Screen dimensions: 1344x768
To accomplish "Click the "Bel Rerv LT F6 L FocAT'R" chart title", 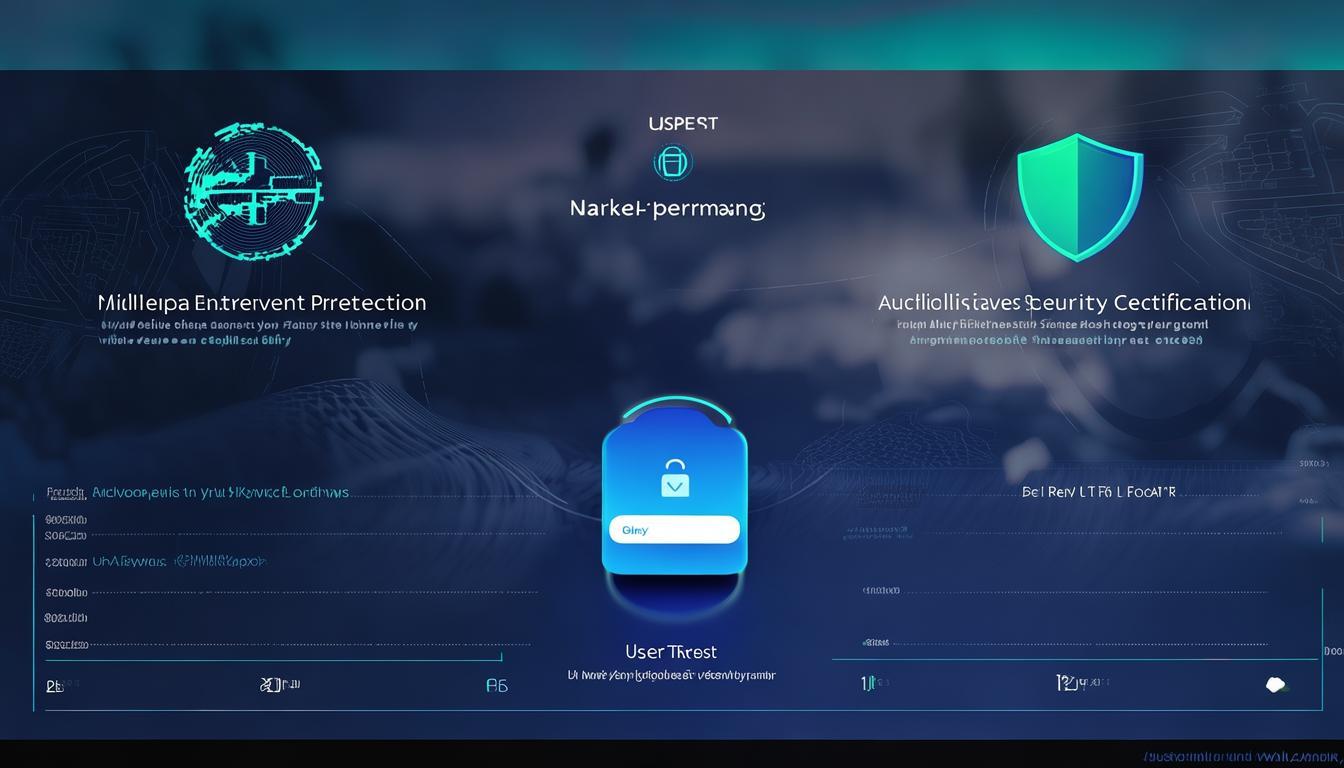I will click(1099, 492).
